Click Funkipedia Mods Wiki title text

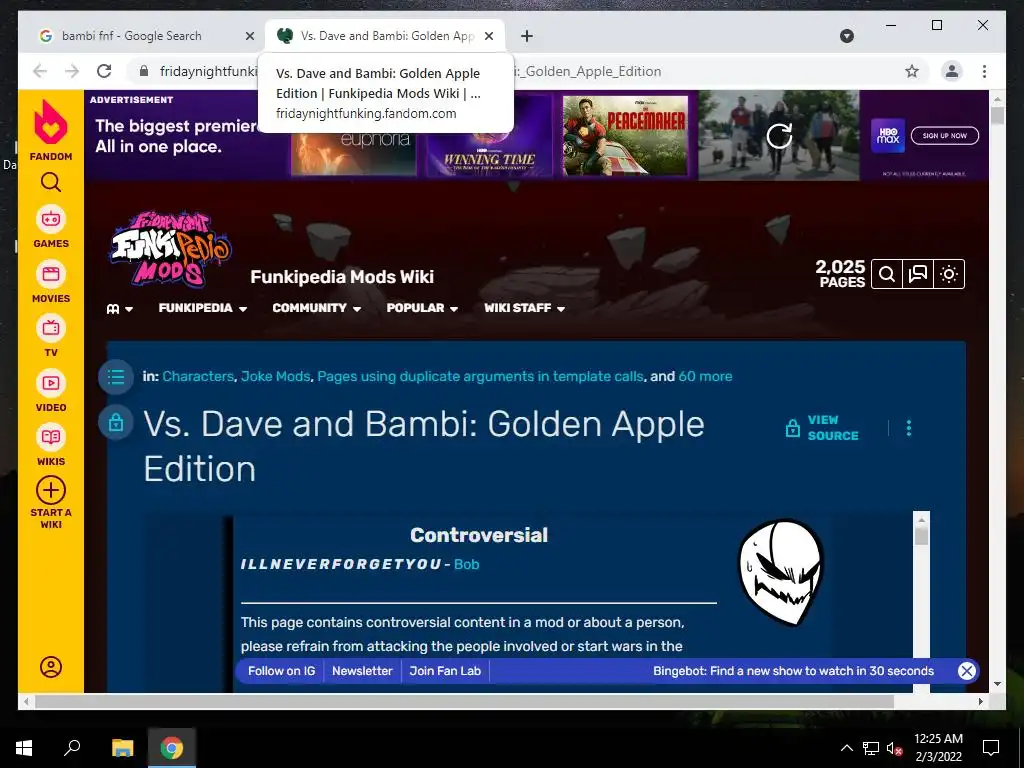342,277
